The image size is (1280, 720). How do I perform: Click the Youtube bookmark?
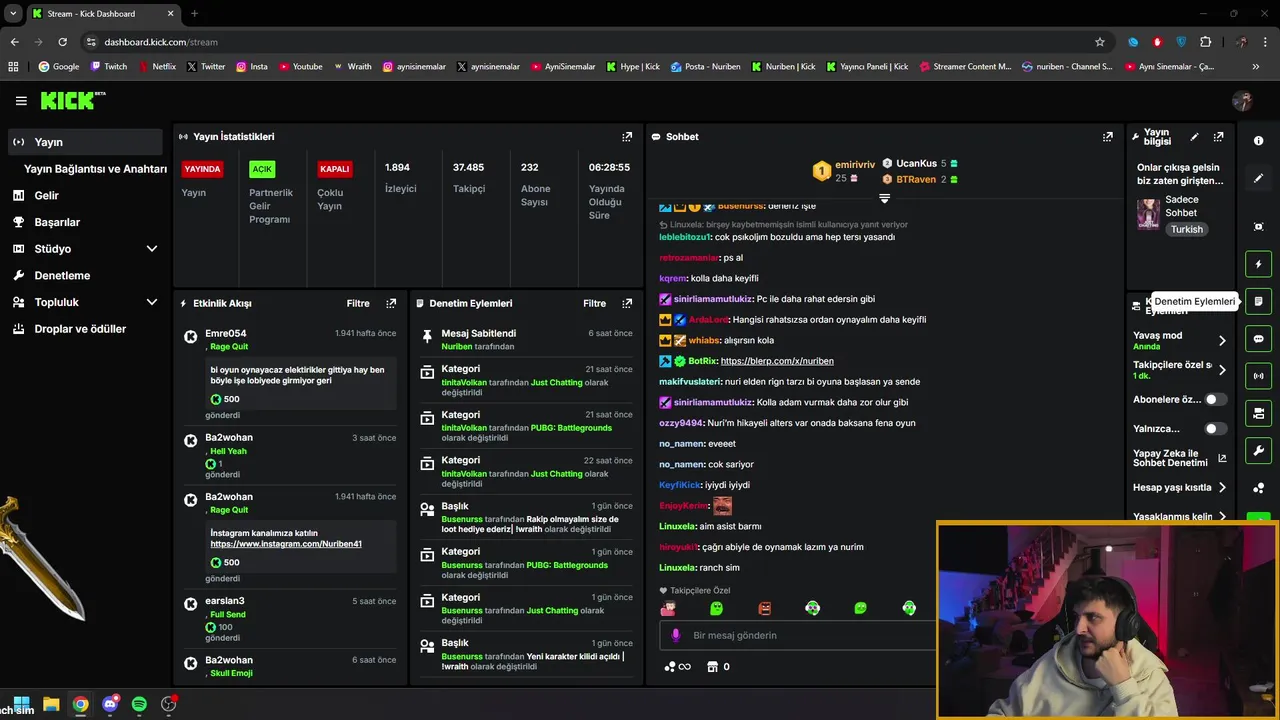(x=300, y=67)
